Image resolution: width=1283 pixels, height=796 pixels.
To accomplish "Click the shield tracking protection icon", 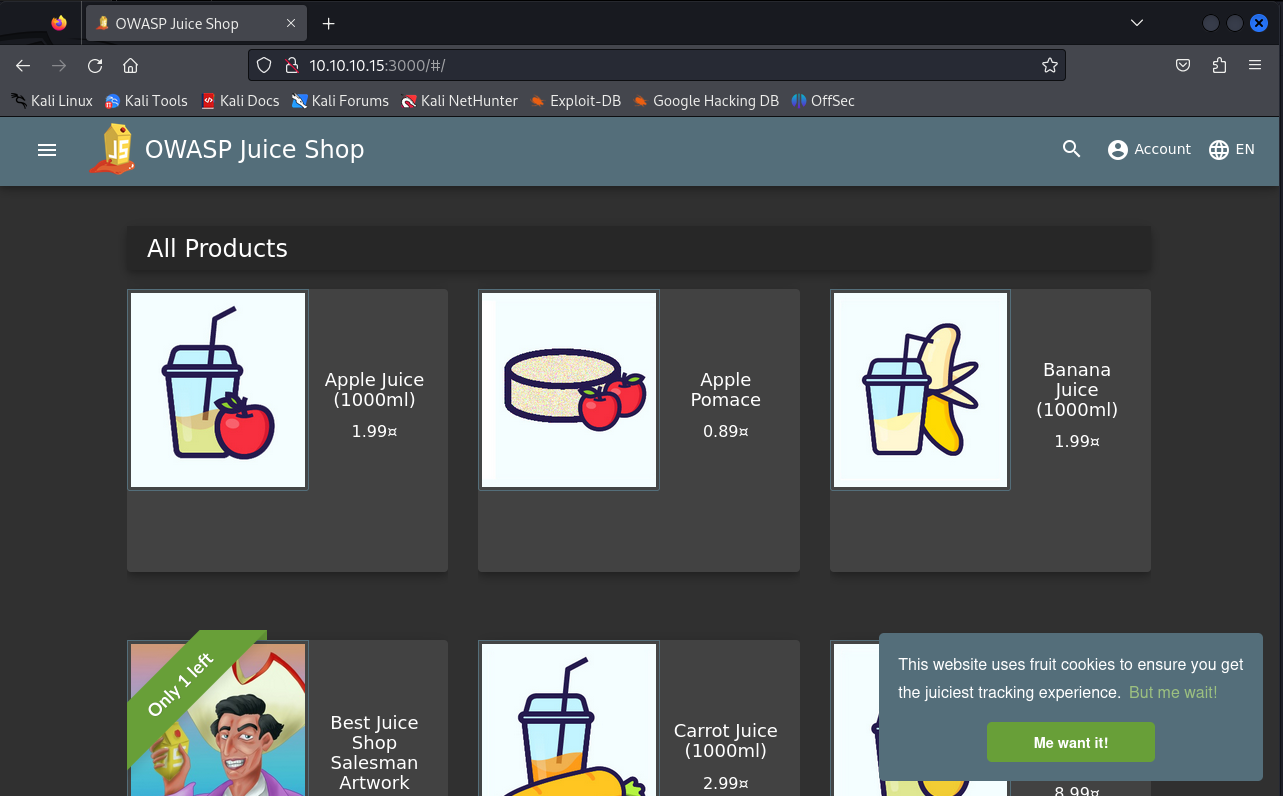I will coord(264,65).
